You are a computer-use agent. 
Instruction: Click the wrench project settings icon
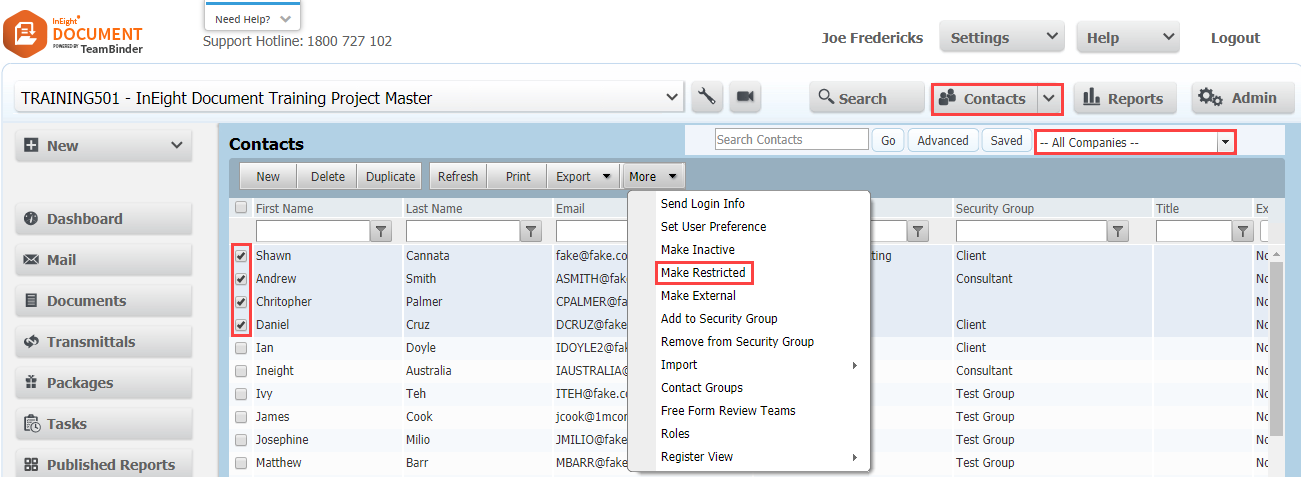(707, 97)
